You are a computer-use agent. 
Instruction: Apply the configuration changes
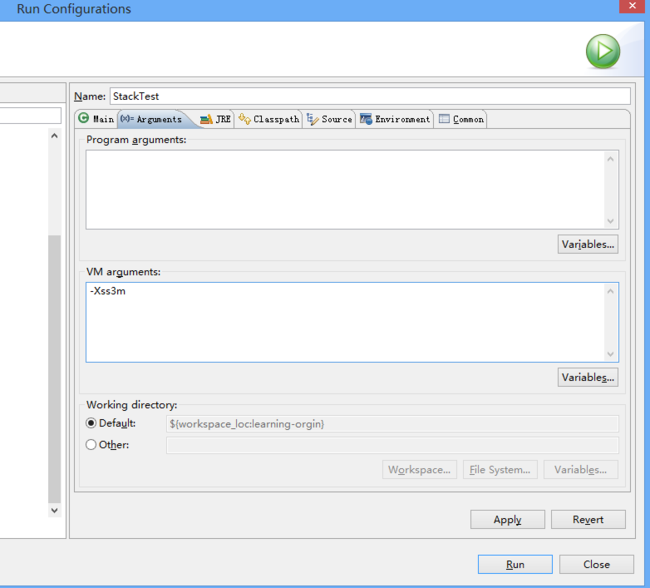507,519
